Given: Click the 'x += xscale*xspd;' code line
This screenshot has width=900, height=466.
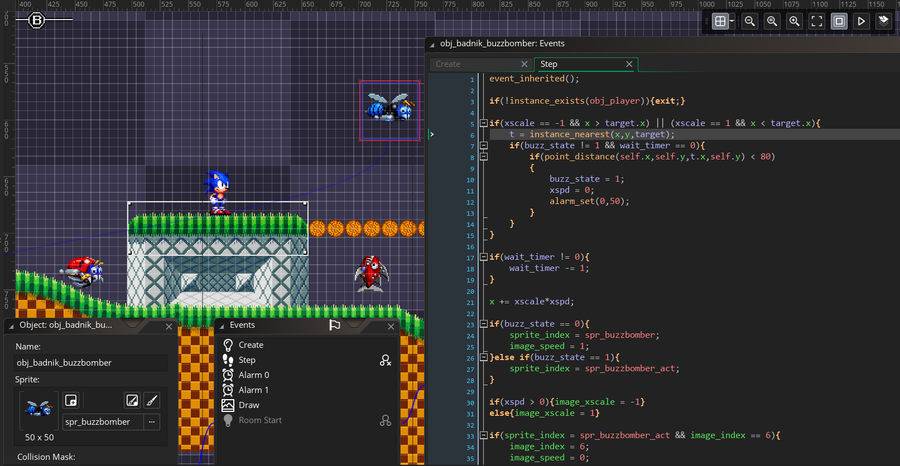Looking at the screenshot, I should [x=532, y=301].
